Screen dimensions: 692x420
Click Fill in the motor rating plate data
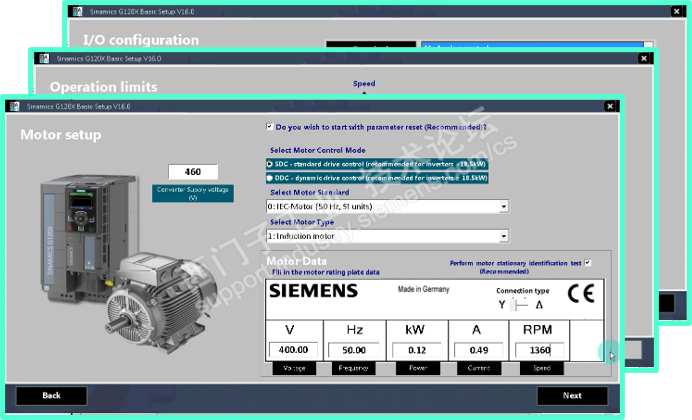325,272
